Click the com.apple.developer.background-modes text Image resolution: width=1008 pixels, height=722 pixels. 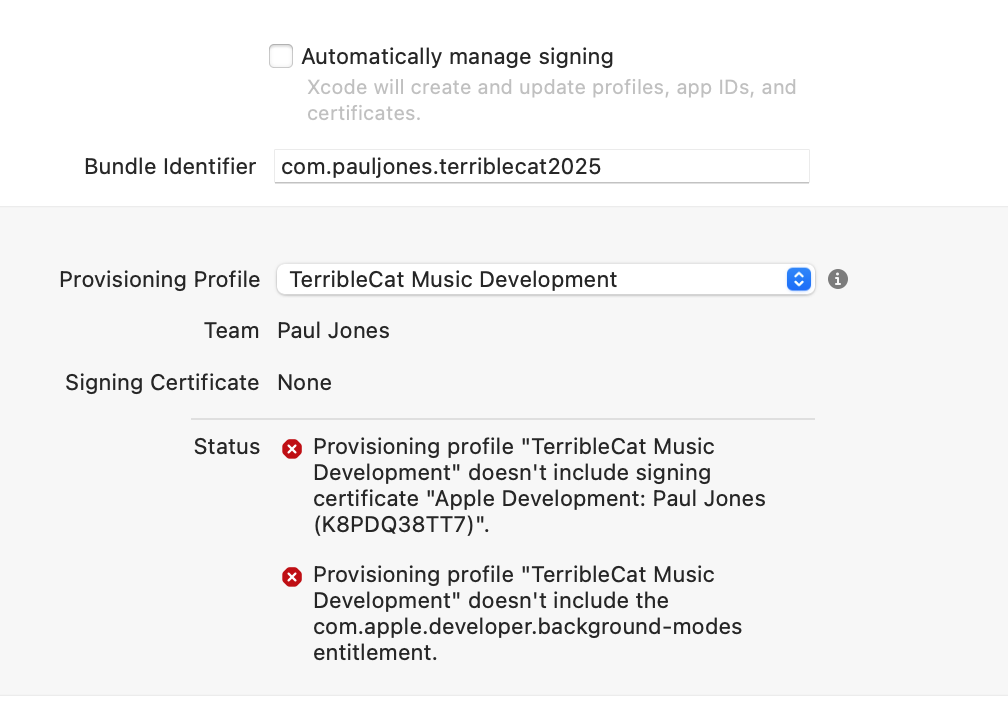click(x=527, y=626)
